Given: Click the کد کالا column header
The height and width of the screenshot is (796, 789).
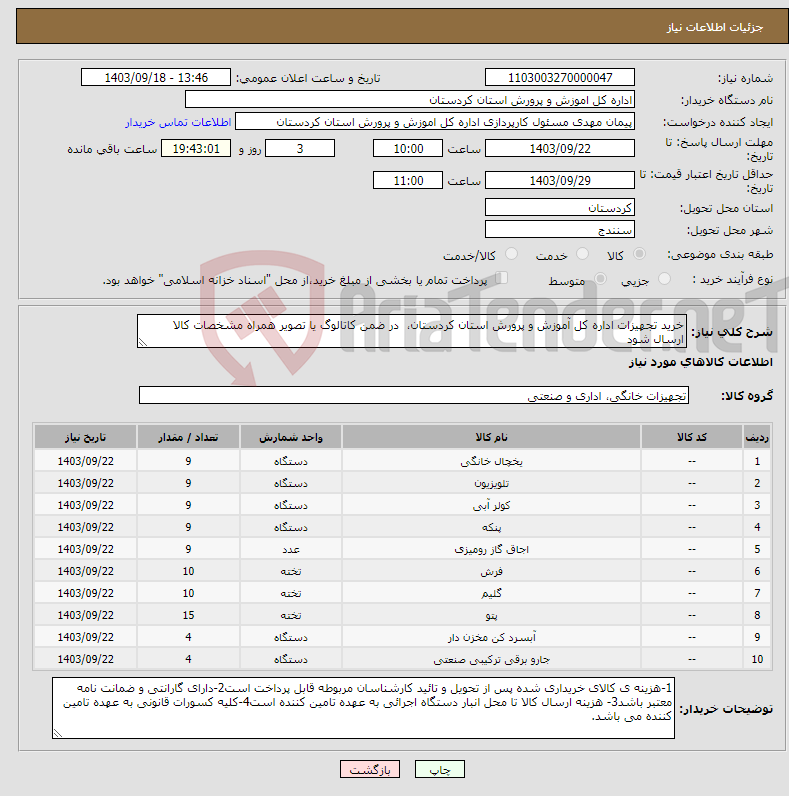Looking at the screenshot, I should coord(692,437).
